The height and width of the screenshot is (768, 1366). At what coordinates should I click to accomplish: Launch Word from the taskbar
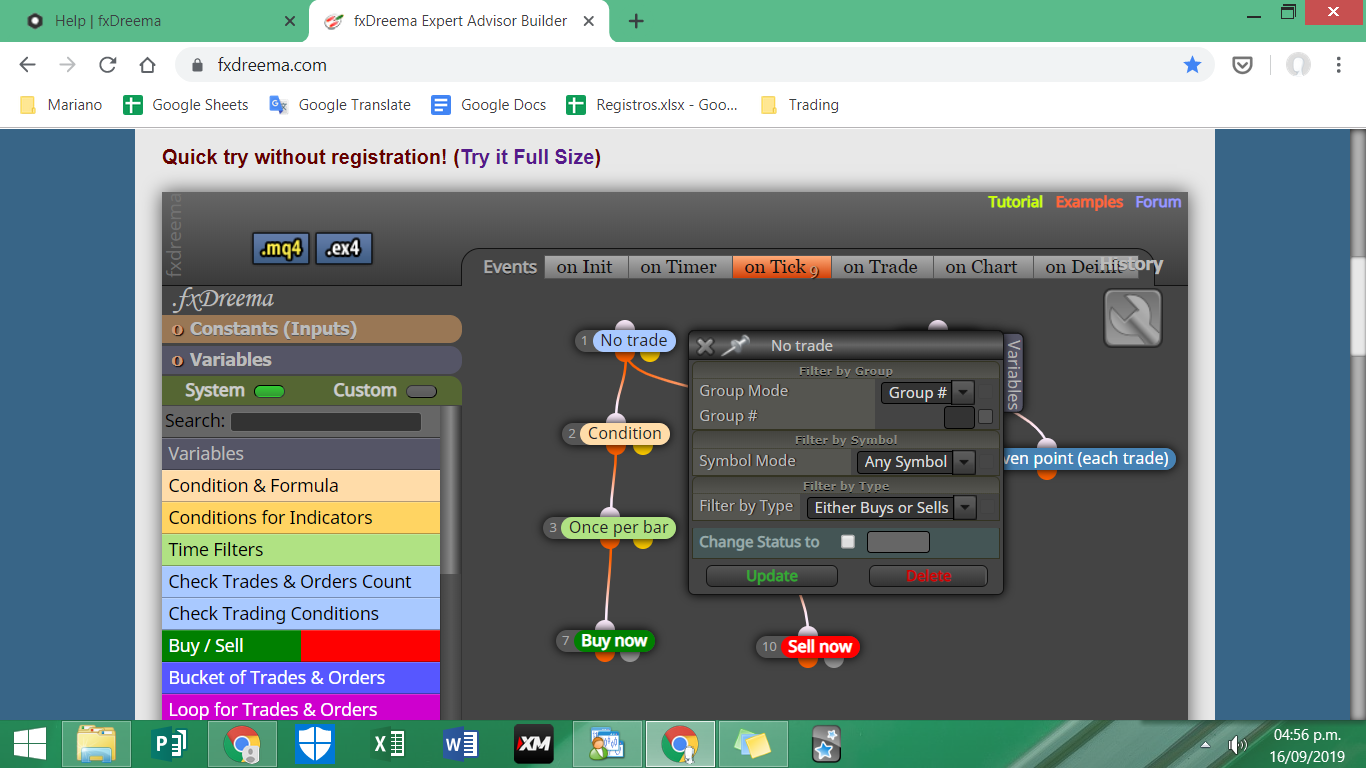461,744
